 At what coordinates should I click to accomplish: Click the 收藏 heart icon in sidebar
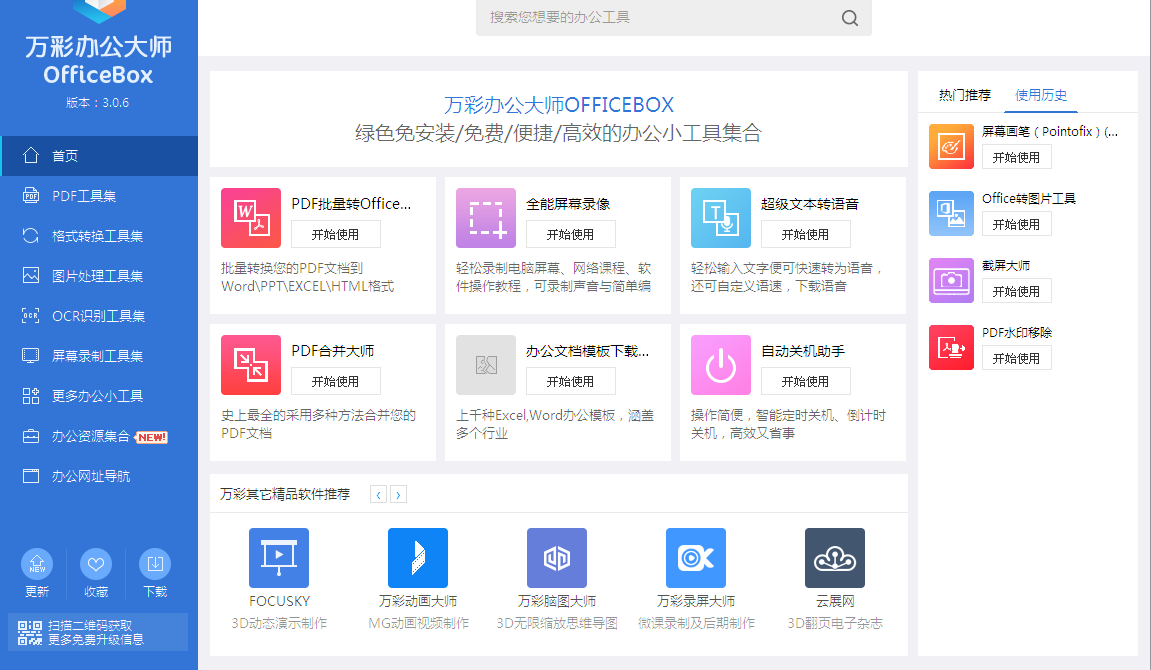point(96,565)
